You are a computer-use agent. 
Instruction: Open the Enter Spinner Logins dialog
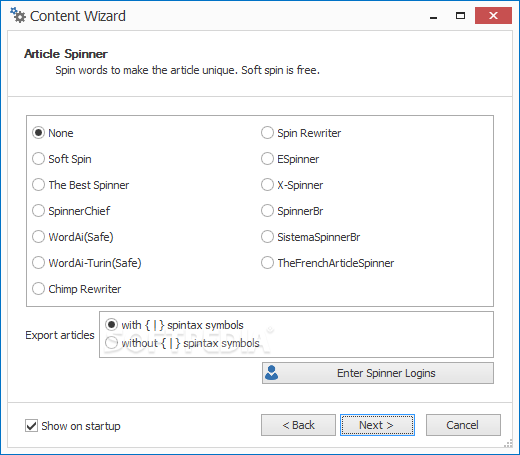tap(378, 373)
